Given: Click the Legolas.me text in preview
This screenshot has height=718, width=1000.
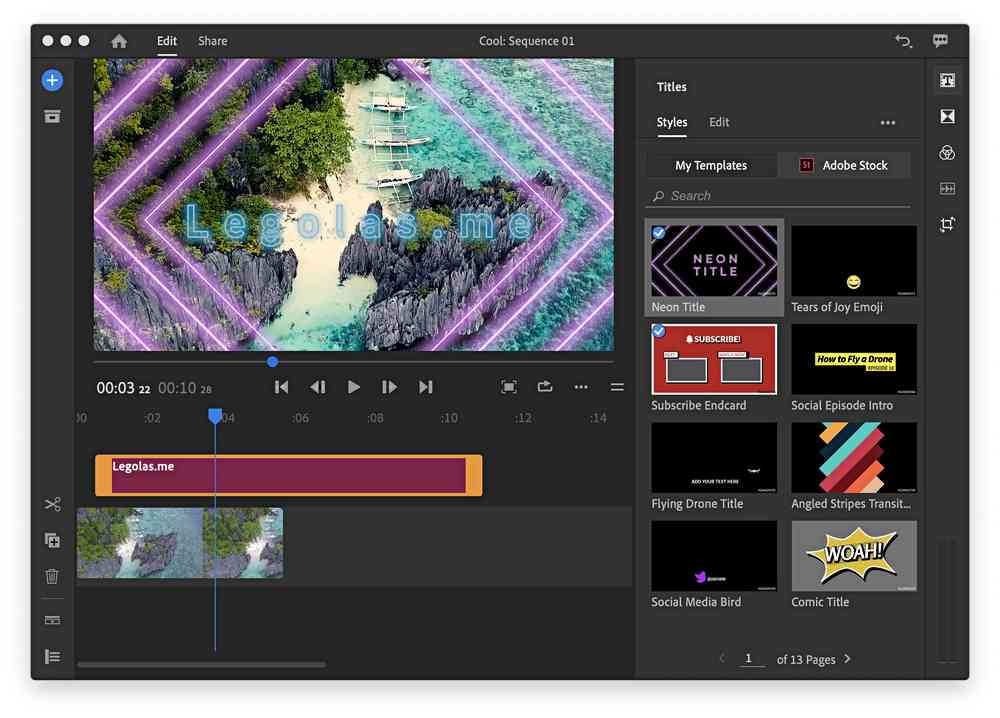Looking at the screenshot, I should [x=358, y=224].
